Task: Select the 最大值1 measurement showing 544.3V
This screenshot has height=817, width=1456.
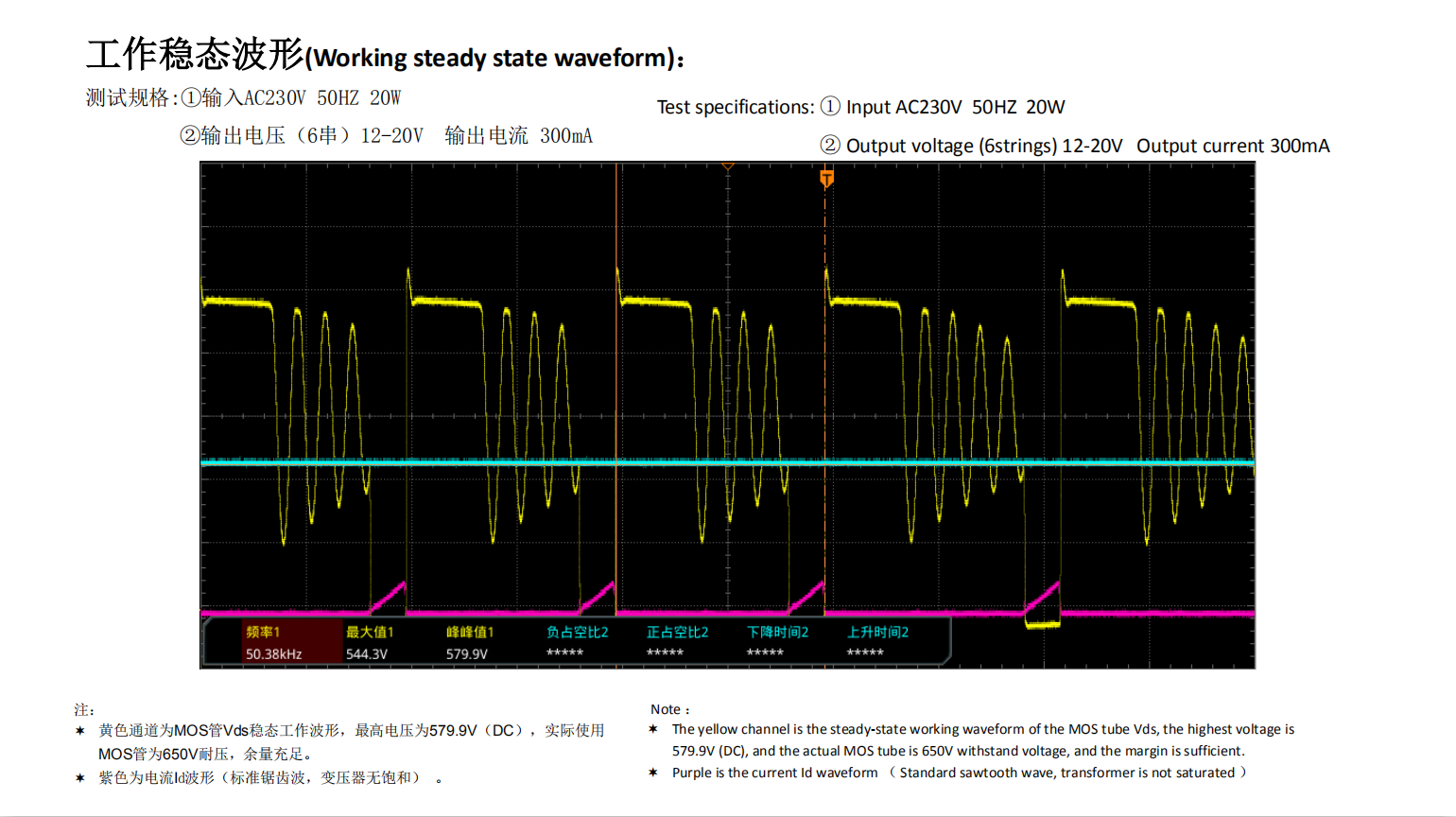Action: coord(369,643)
